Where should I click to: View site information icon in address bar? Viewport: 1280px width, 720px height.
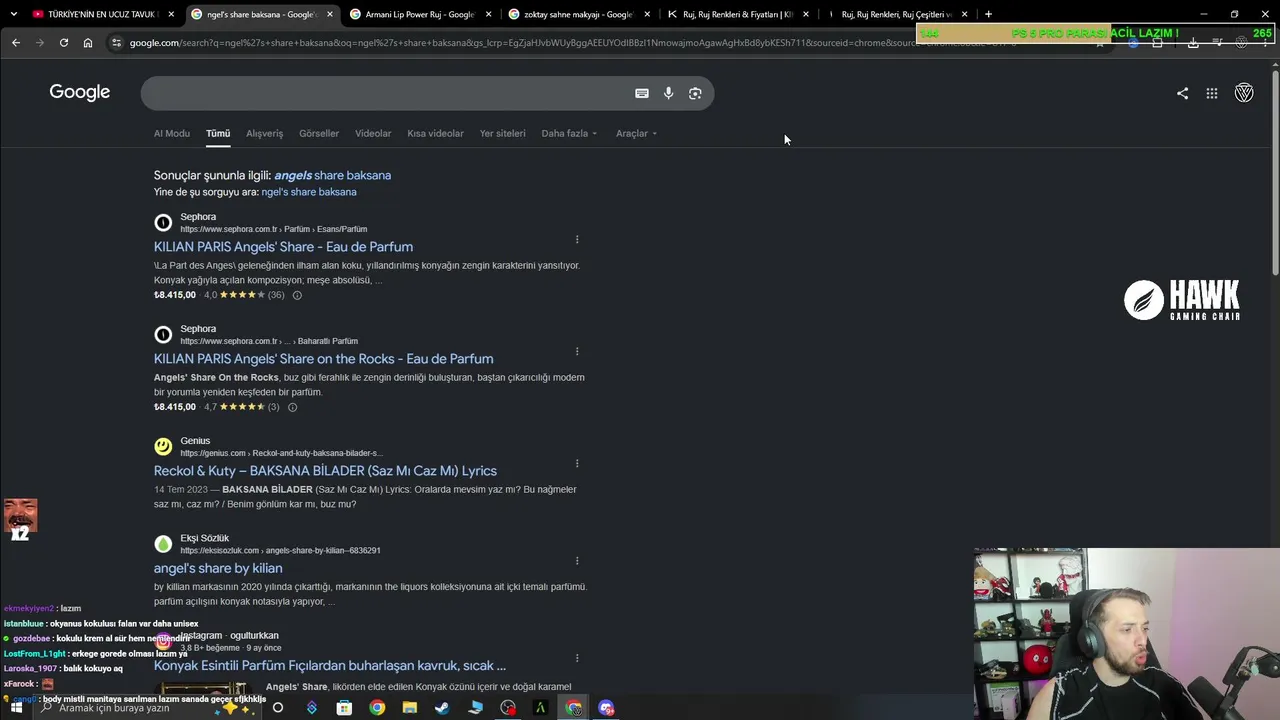(117, 43)
